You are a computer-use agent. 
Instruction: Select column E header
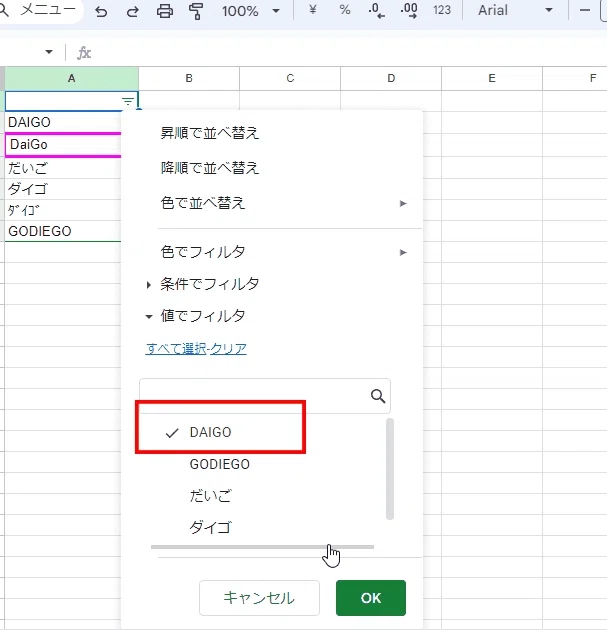492,78
